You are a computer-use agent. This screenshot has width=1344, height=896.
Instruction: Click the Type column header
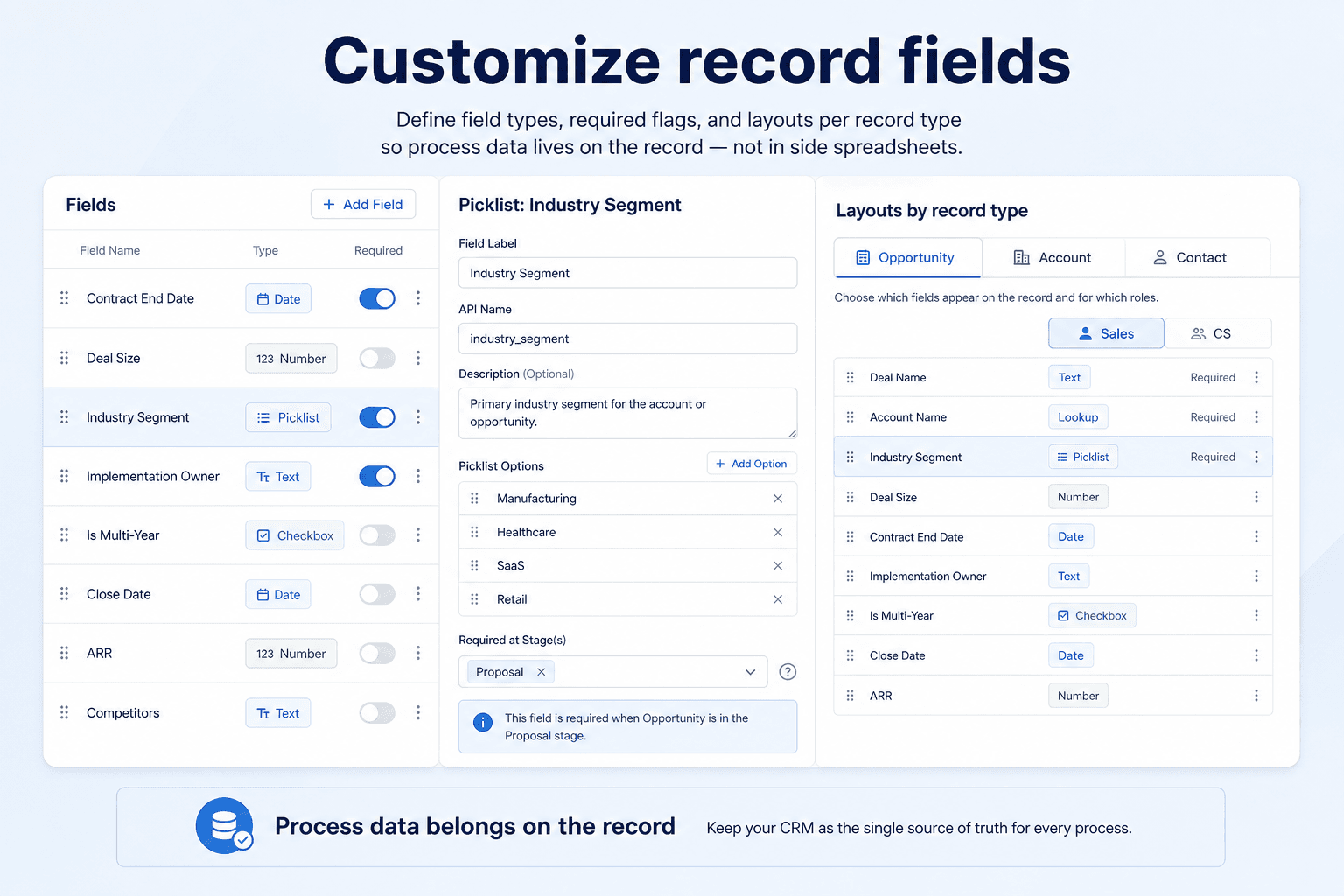(x=265, y=250)
